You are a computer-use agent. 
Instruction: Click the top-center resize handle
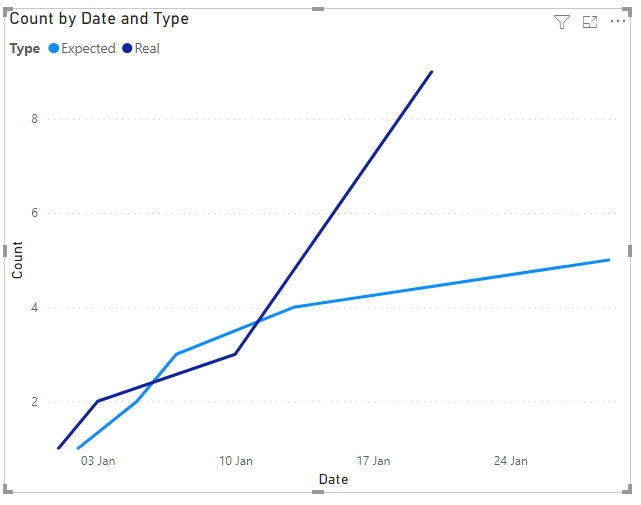click(x=318, y=9)
